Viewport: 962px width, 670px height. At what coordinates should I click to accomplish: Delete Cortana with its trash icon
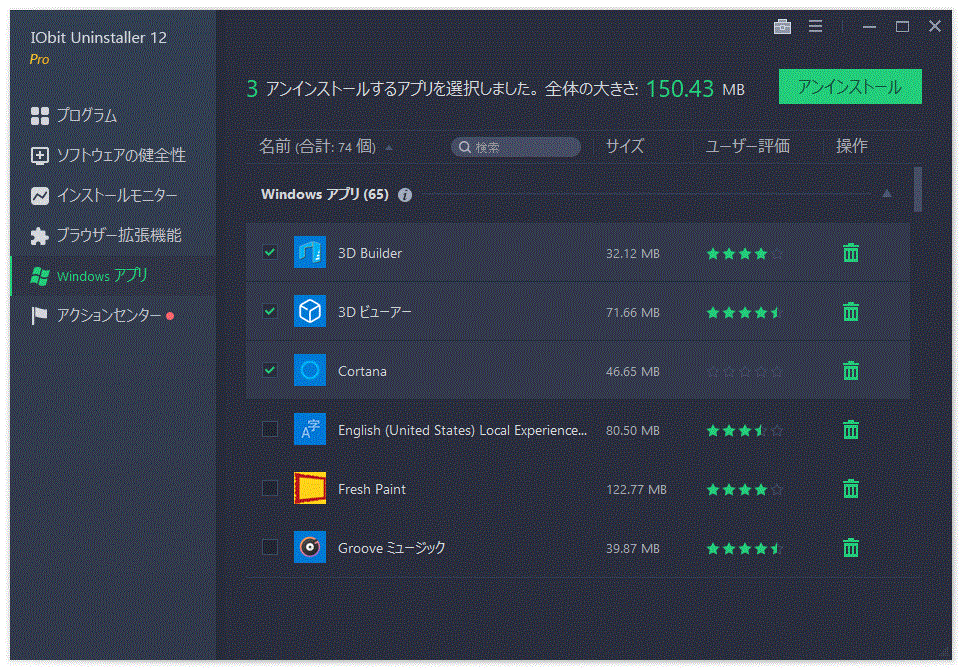(x=851, y=370)
